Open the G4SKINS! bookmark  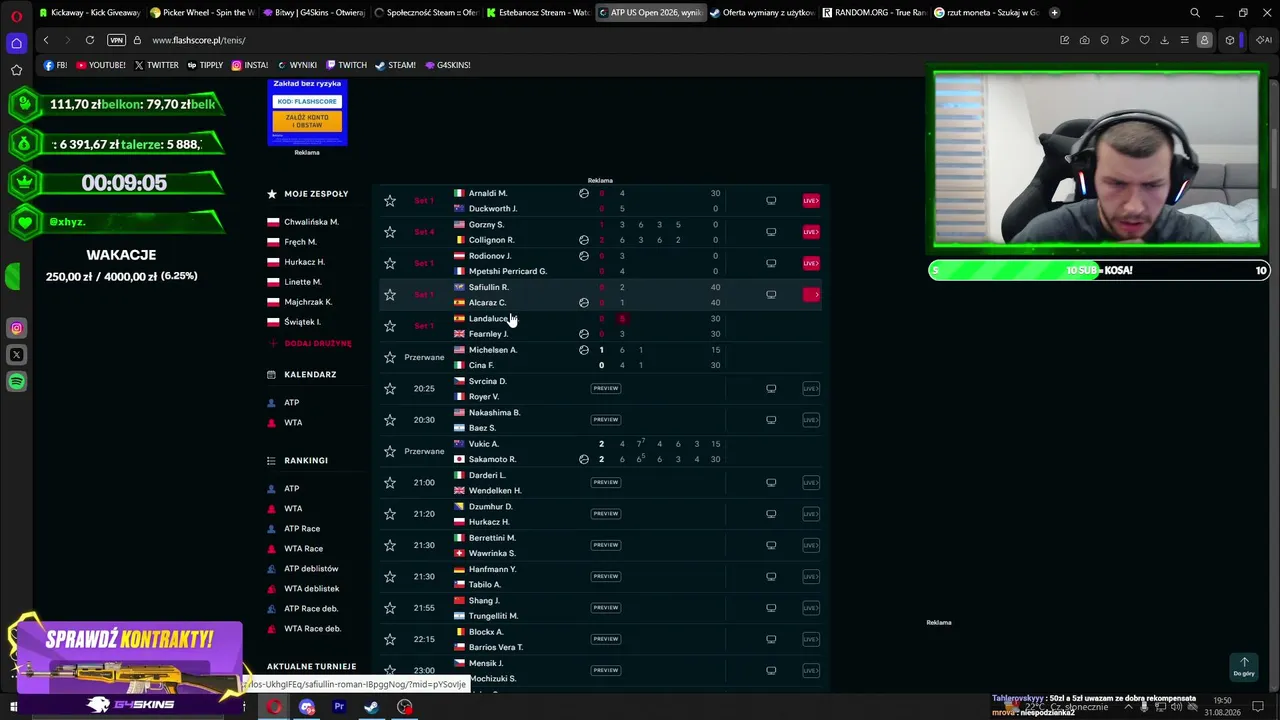447,65
